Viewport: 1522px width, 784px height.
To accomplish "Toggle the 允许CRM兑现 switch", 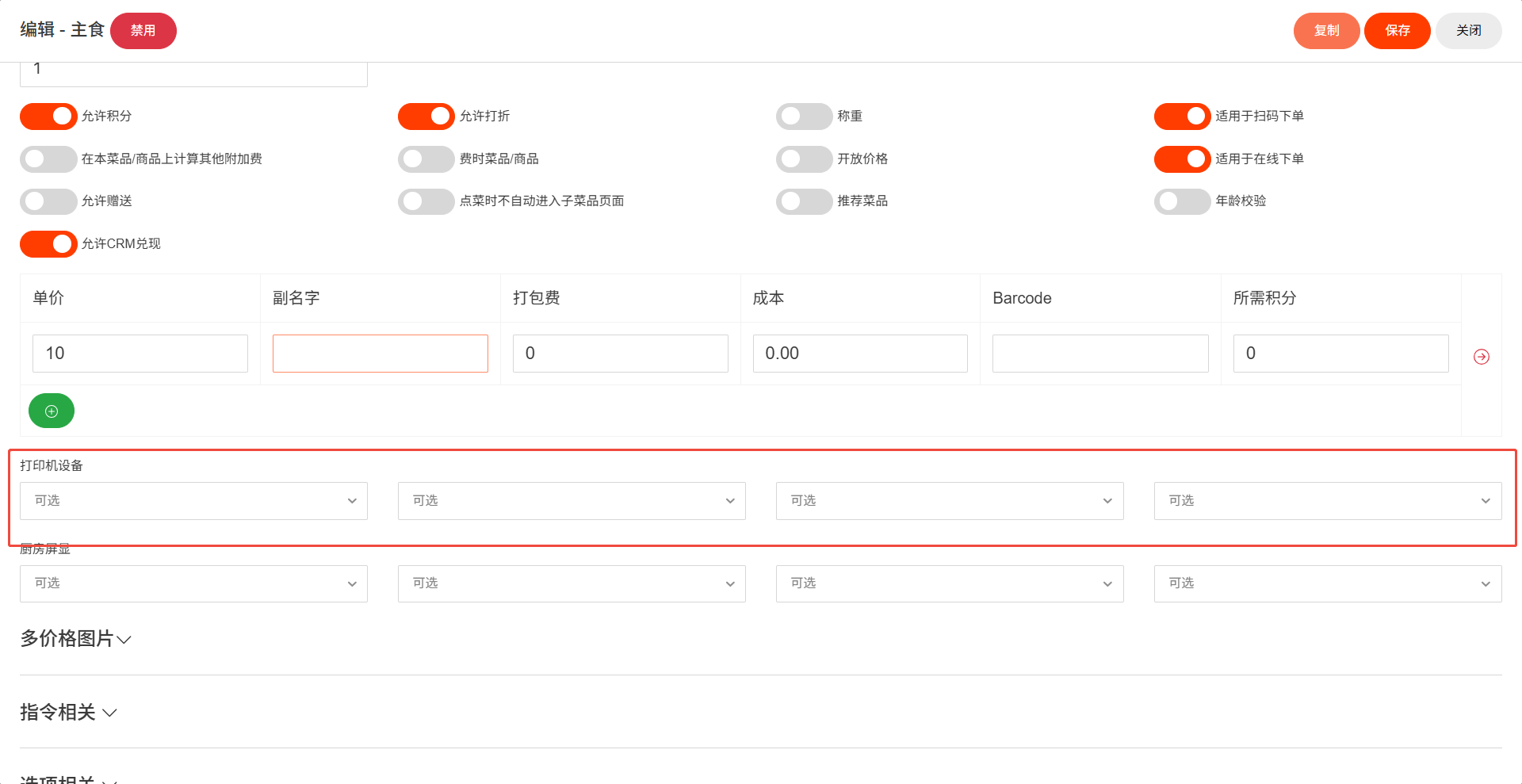I will click(x=48, y=244).
